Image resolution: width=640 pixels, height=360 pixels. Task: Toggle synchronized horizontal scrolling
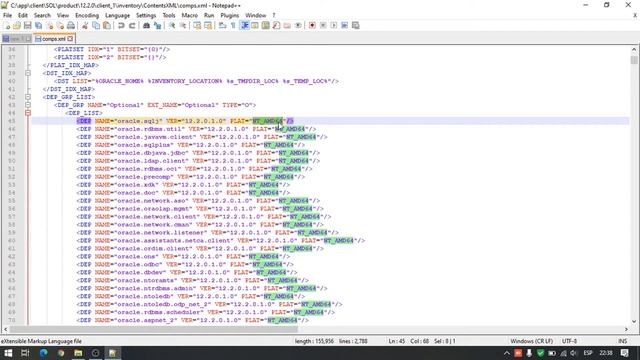[208, 25]
